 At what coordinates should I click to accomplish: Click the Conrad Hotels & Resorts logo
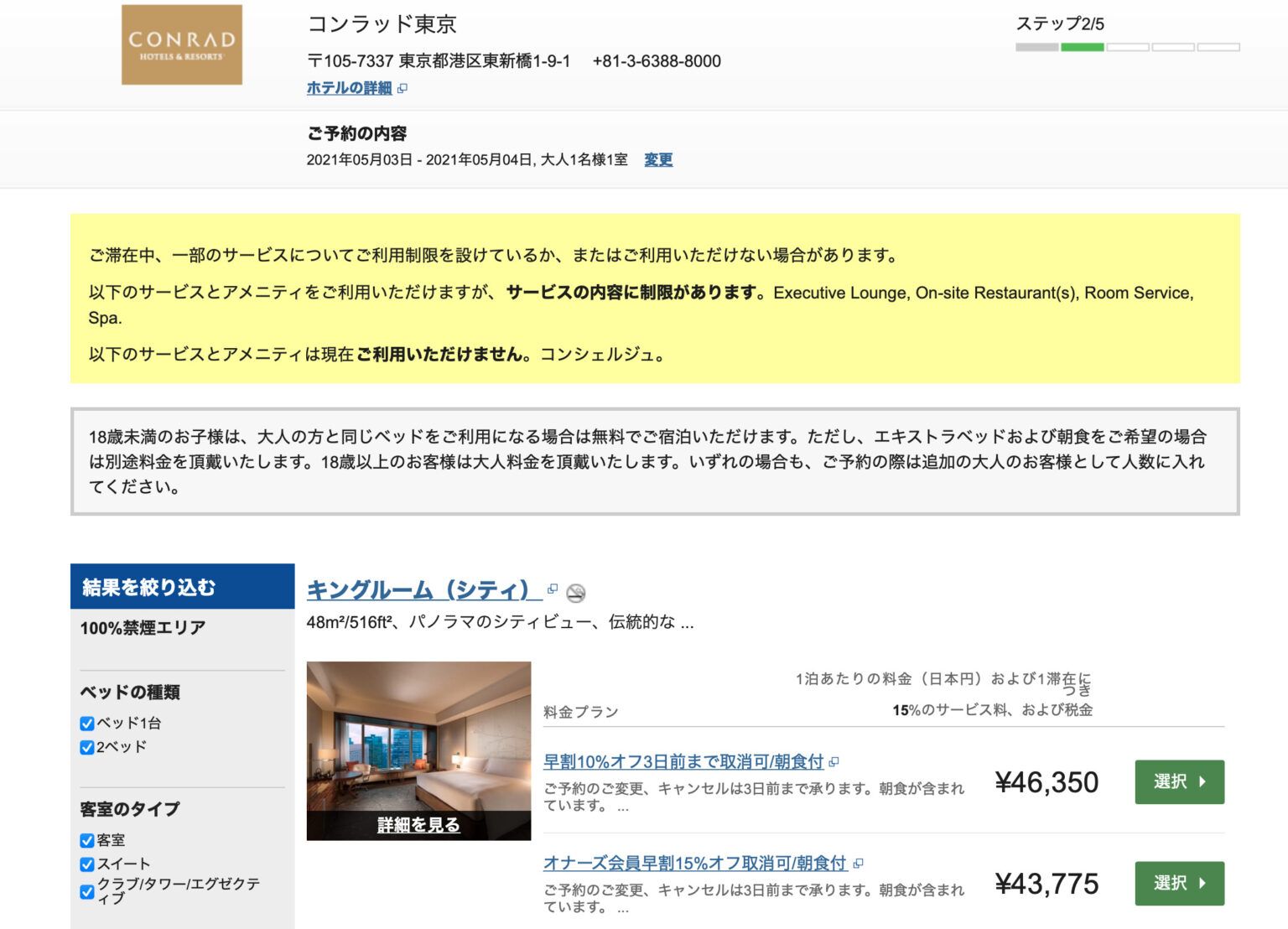pos(182,44)
